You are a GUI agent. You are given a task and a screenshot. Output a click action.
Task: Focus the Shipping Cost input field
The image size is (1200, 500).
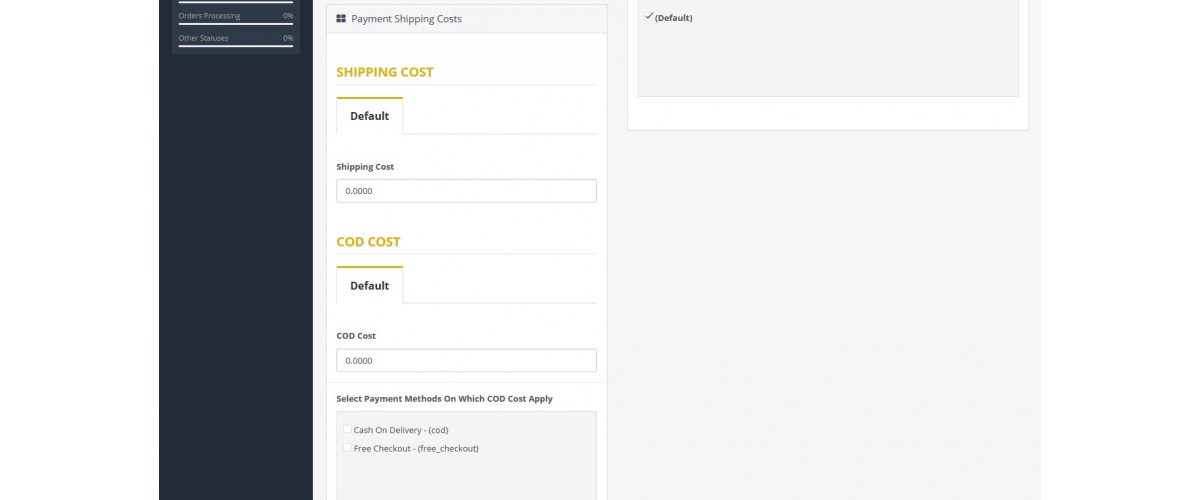click(466, 191)
